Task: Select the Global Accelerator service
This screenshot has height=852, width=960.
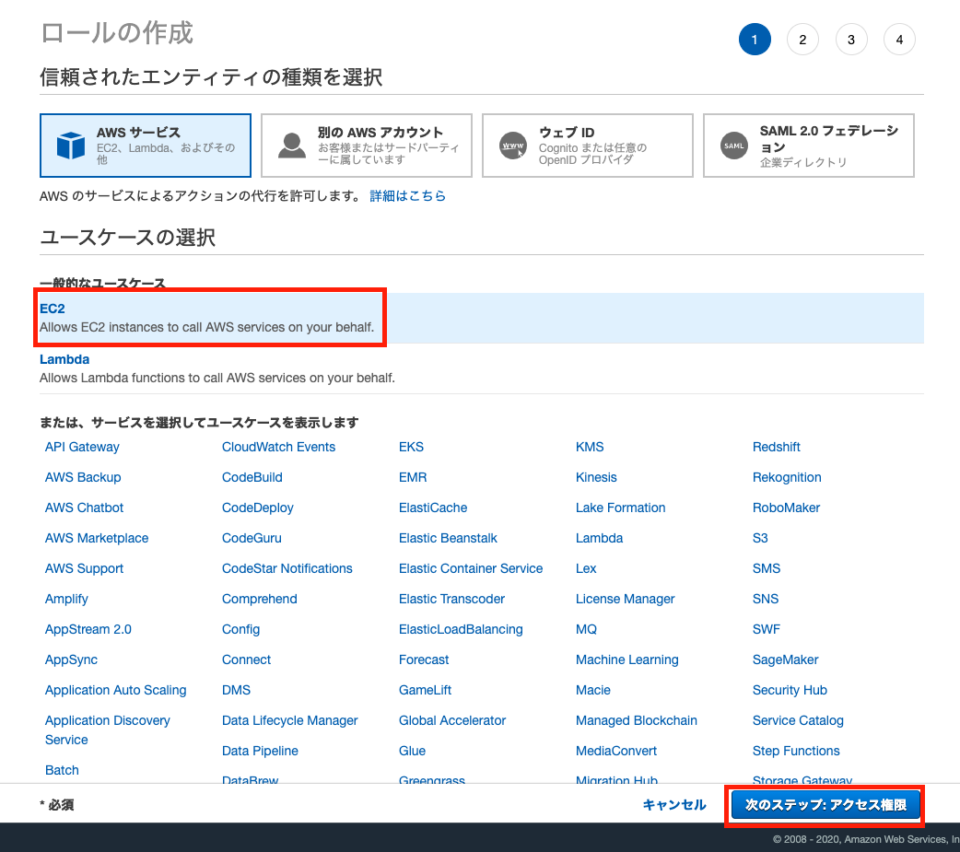Action: 452,720
